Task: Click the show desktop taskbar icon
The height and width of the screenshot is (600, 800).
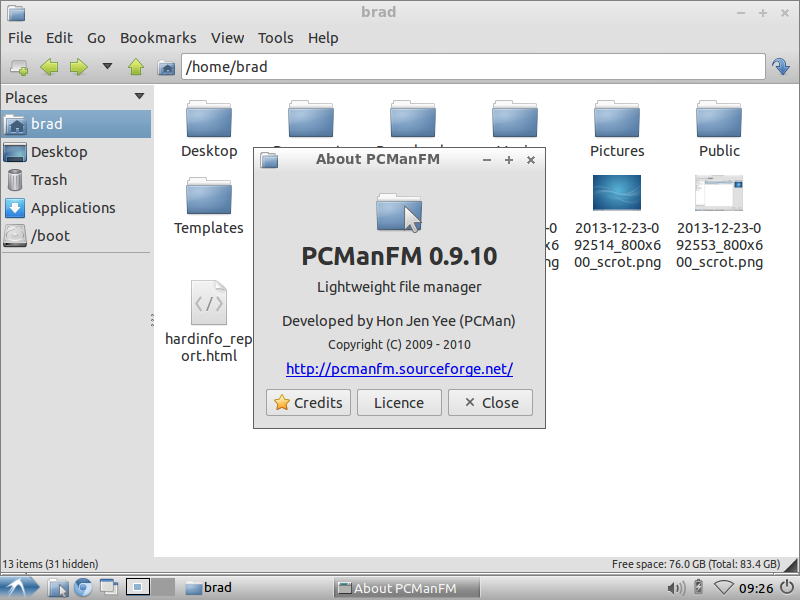Action: click(109, 588)
